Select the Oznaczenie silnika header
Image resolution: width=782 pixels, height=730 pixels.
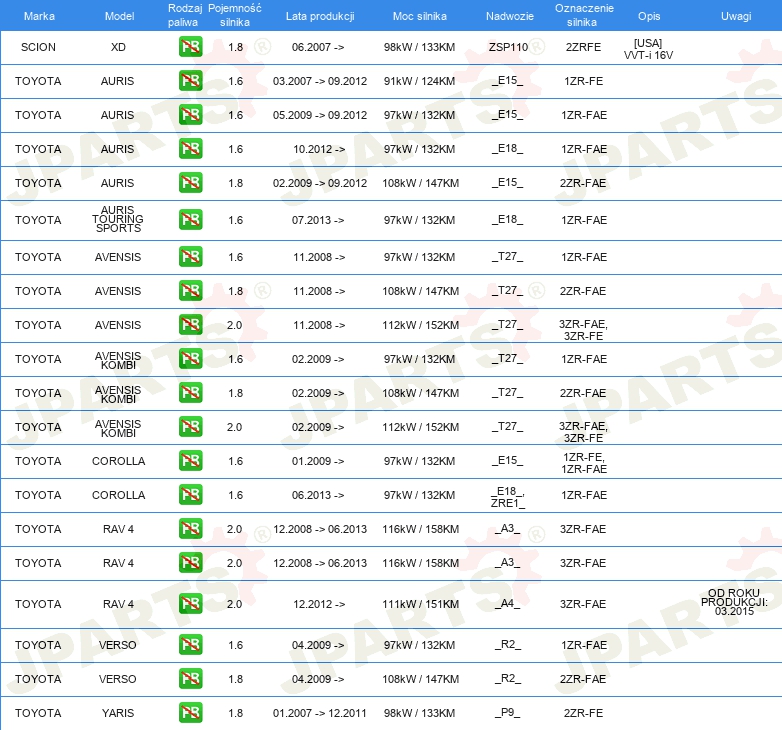point(583,15)
